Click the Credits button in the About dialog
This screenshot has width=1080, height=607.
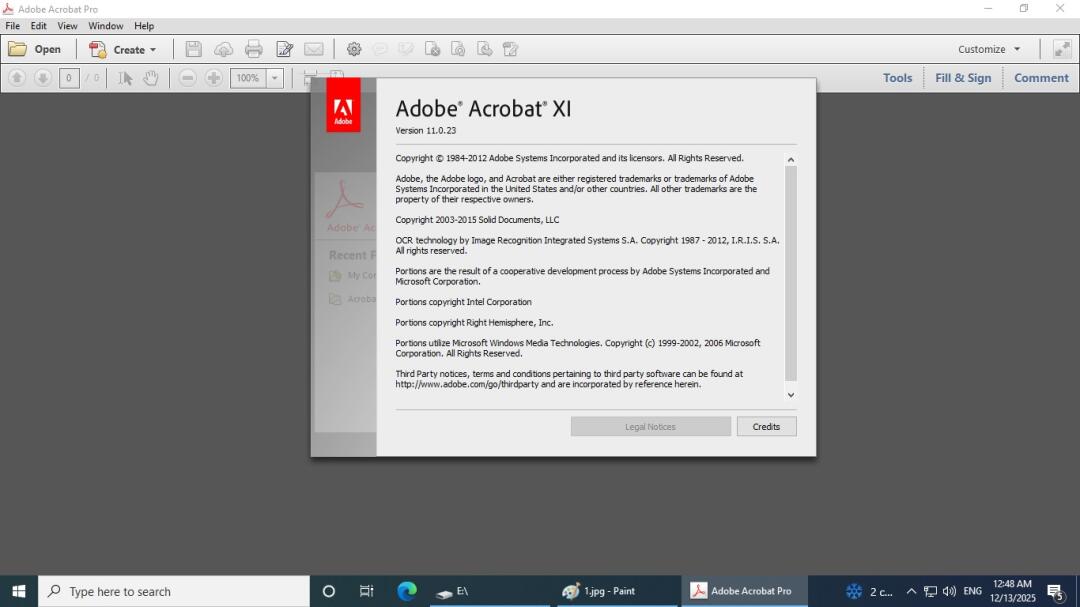(x=766, y=426)
